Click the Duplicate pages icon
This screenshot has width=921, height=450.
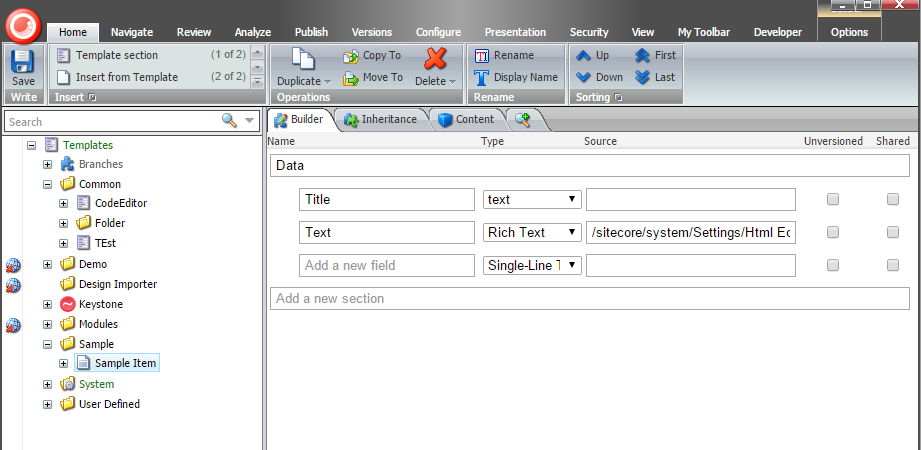pyautogui.click(x=304, y=60)
